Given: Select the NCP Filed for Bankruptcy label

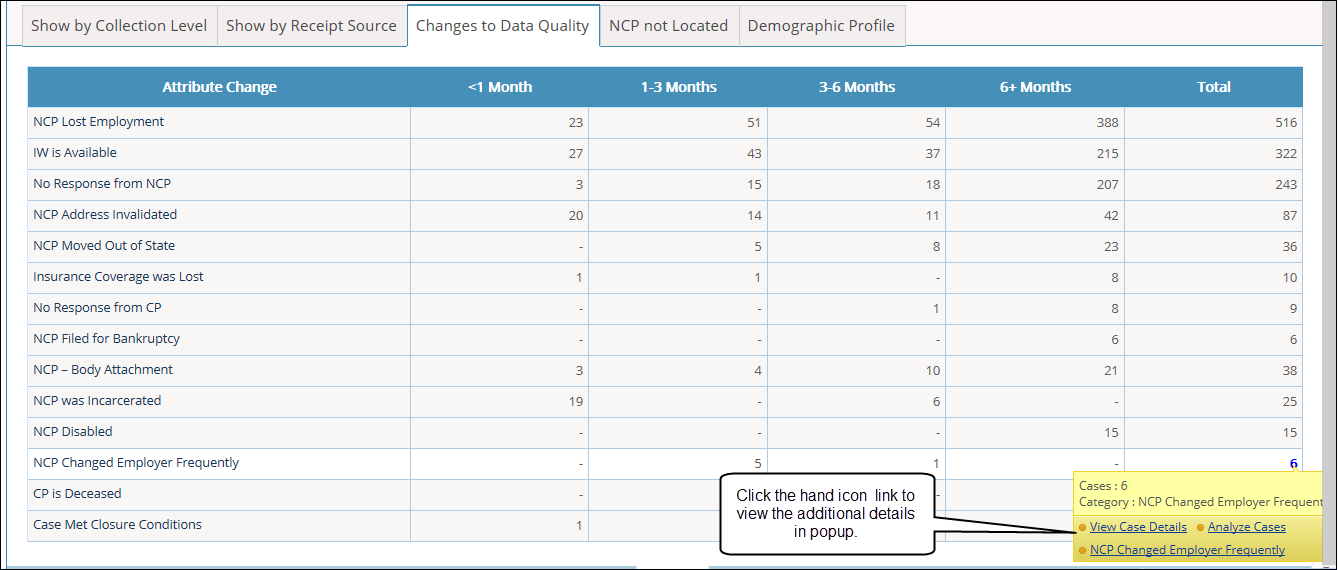Looking at the screenshot, I should 106,339.
